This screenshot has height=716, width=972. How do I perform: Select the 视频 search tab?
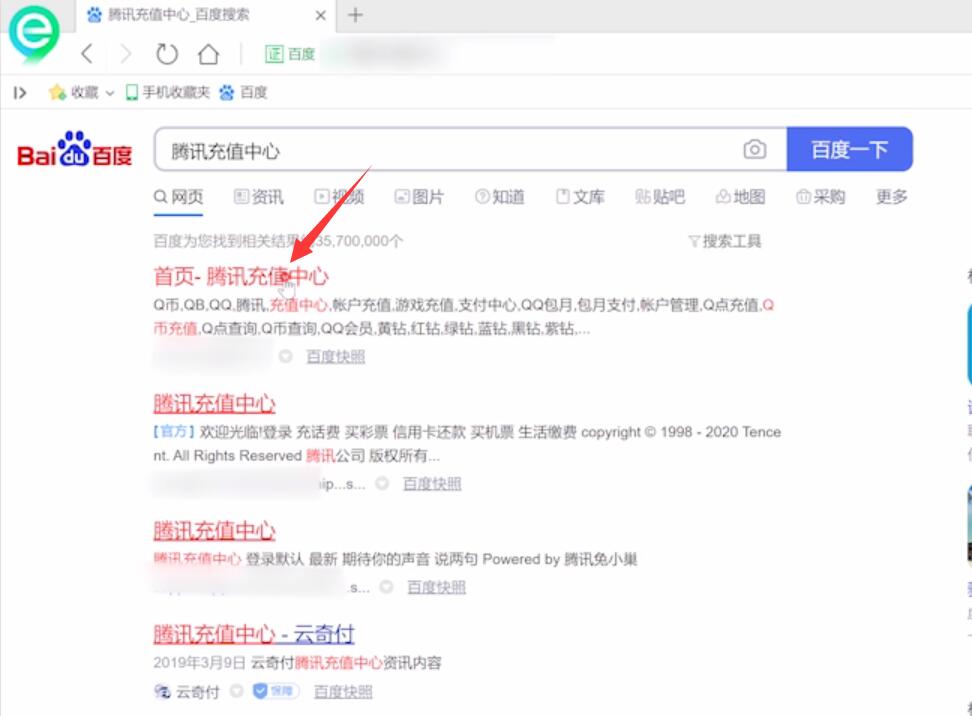click(339, 197)
